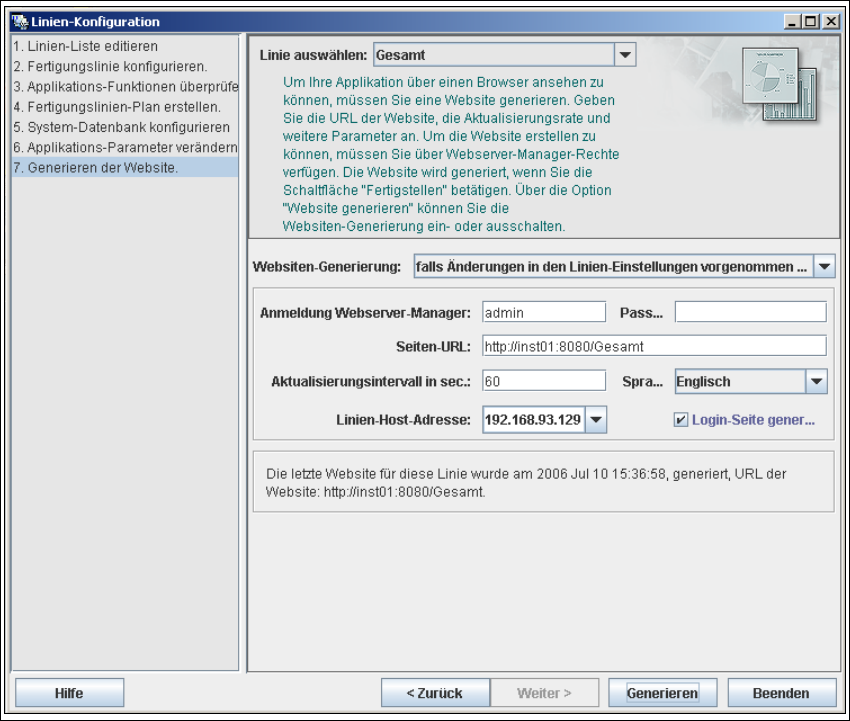The image size is (850, 721).
Task: Select step 5 System-Datenbank konfigurieren
Action: coord(125,127)
